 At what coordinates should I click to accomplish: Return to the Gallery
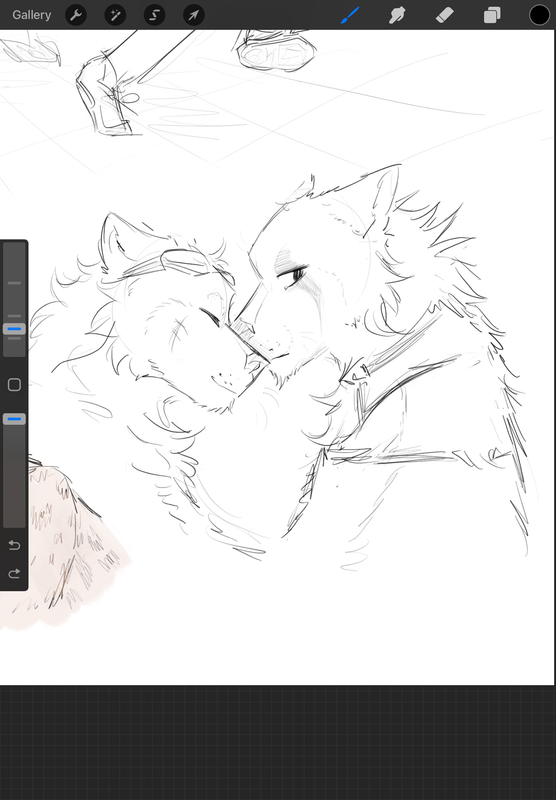click(32, 15)
